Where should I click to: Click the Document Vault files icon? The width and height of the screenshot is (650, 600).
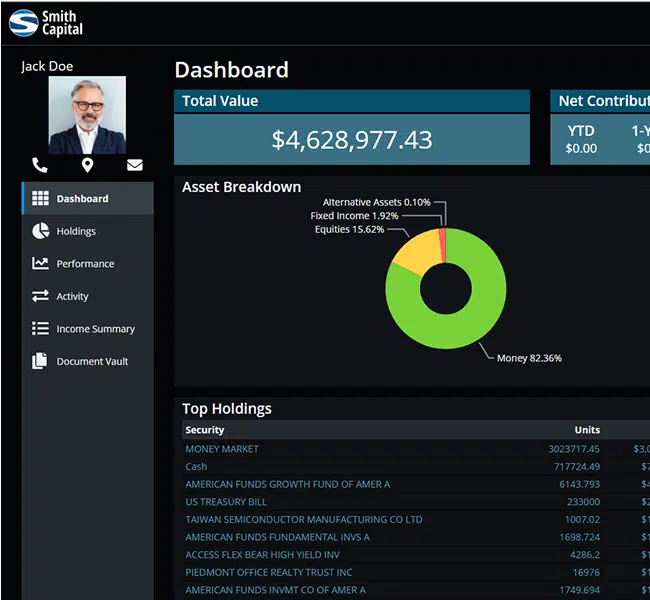point(40,361)
